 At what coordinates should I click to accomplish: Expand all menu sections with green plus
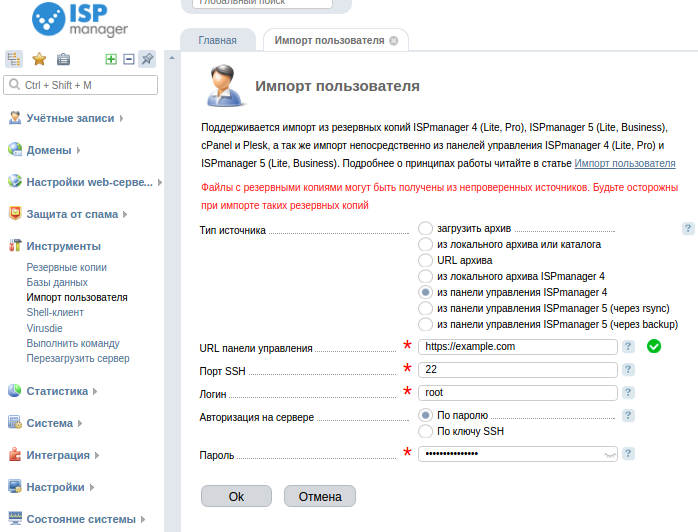pyautogui.click(x=111, y=59)
